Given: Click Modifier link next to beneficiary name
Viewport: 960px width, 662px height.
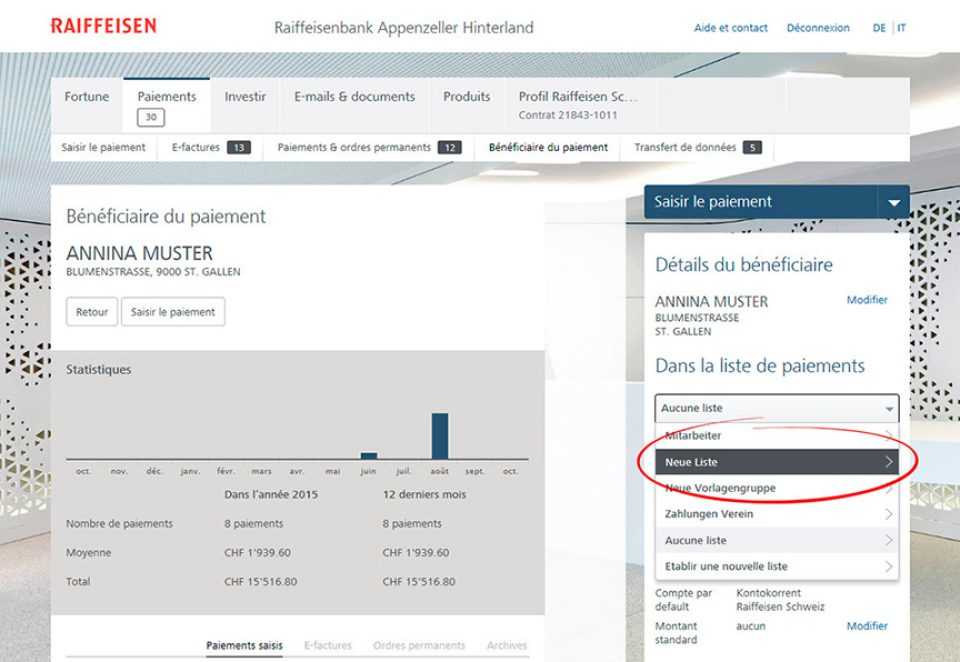Looking at the screenshot, I should click(x=866, y=300).
